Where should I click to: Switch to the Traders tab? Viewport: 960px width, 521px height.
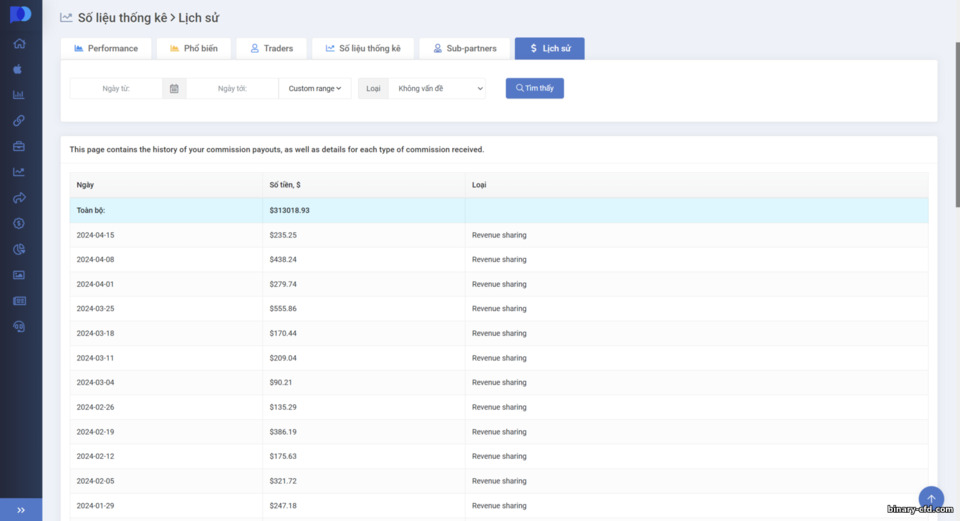271,48
